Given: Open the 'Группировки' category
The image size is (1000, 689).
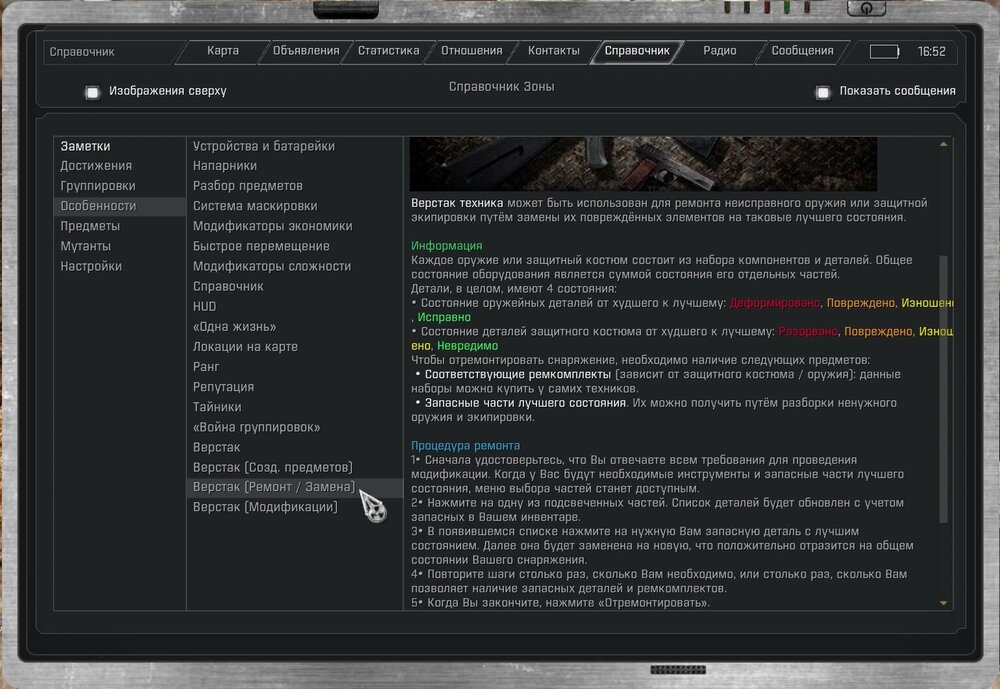Looking at the screenshot, I should [x=97, y=186].
